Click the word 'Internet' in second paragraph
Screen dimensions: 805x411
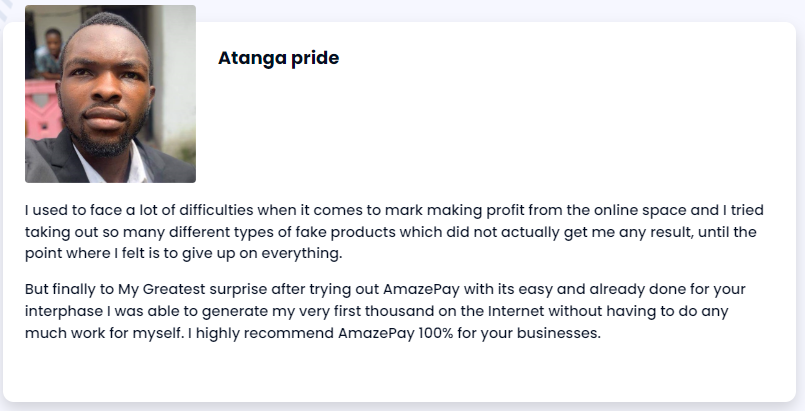click(x=515, y=311)
